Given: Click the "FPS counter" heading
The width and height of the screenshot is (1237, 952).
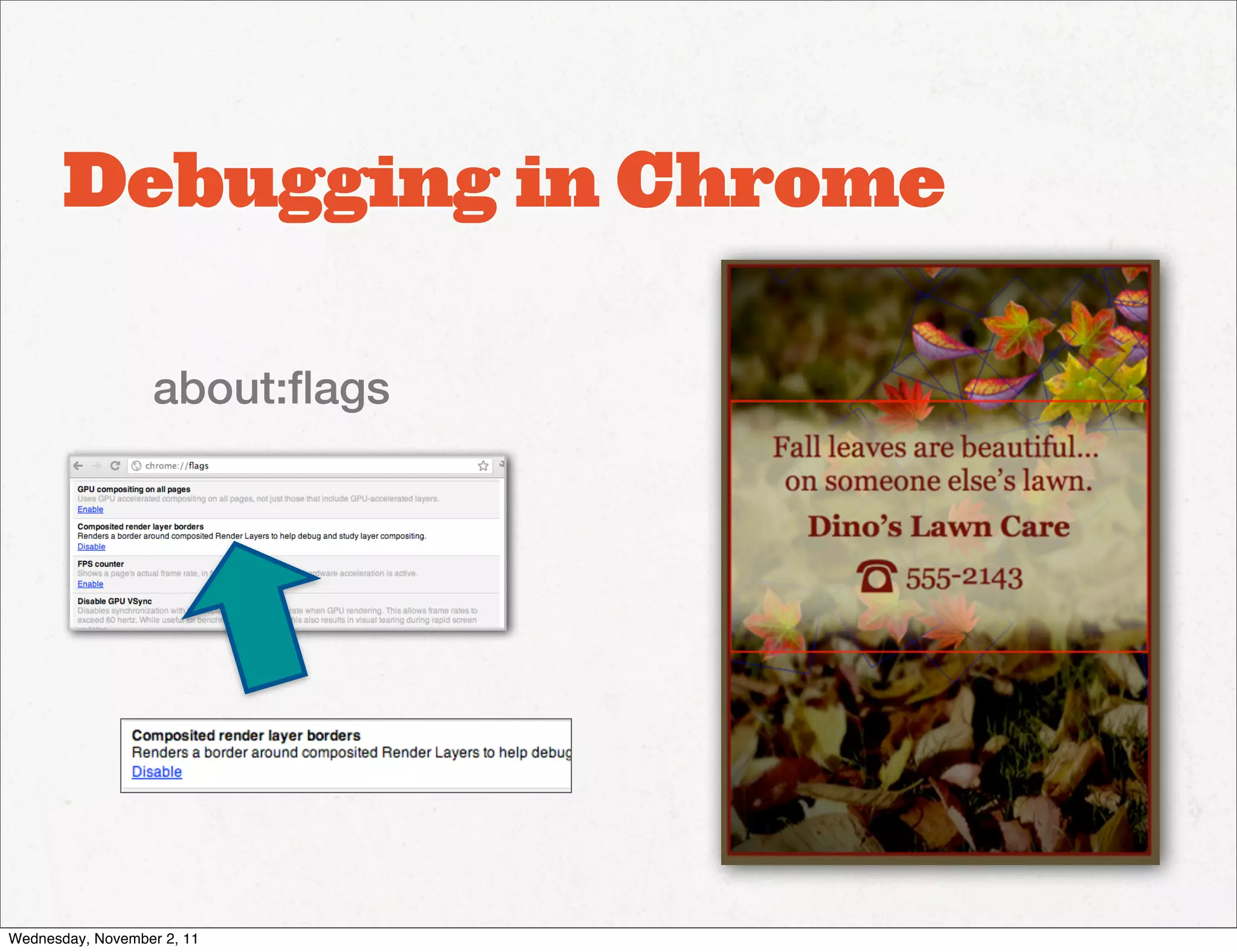Looking at the screenshot, I should (x=100, y=564).
